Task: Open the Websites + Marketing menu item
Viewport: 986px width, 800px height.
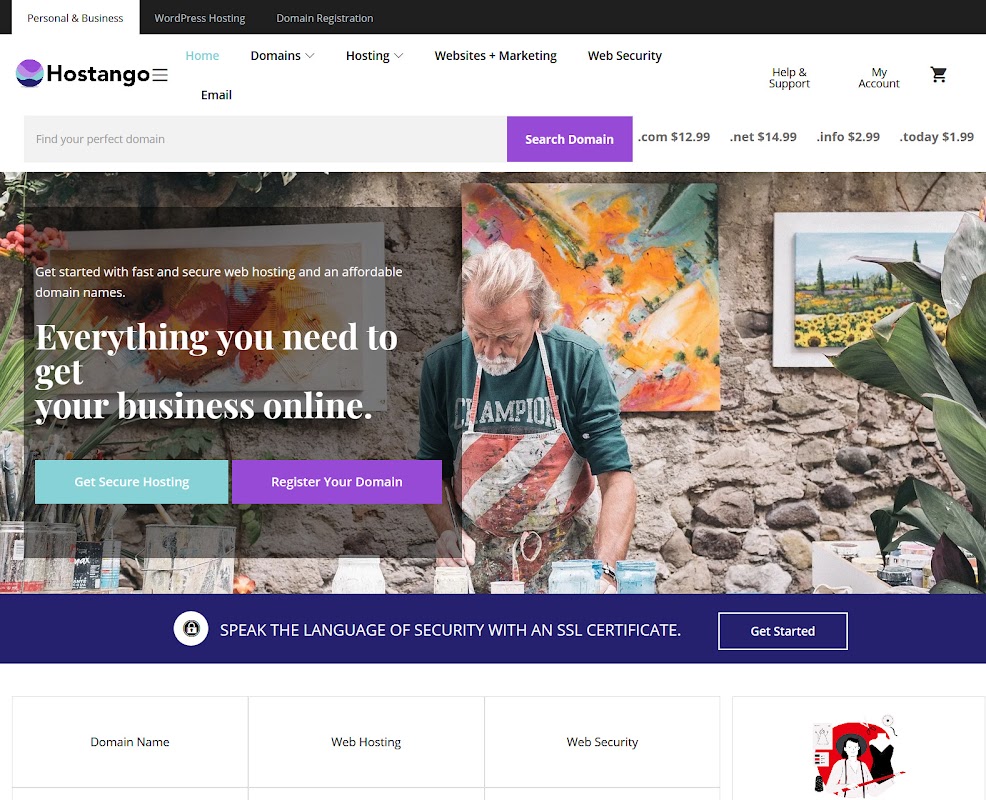Action: point(496,55)
